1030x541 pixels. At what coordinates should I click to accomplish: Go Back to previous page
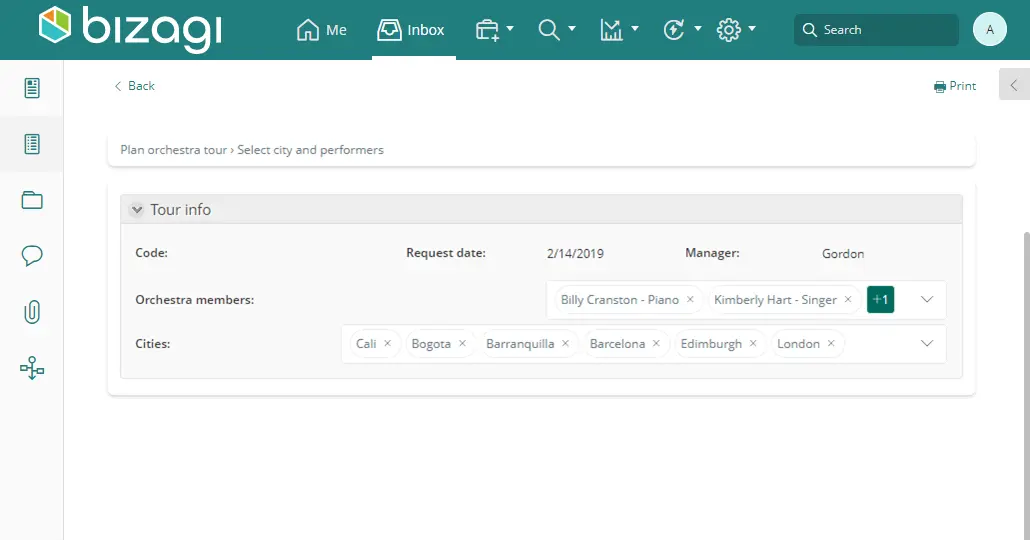click(135, 86)
